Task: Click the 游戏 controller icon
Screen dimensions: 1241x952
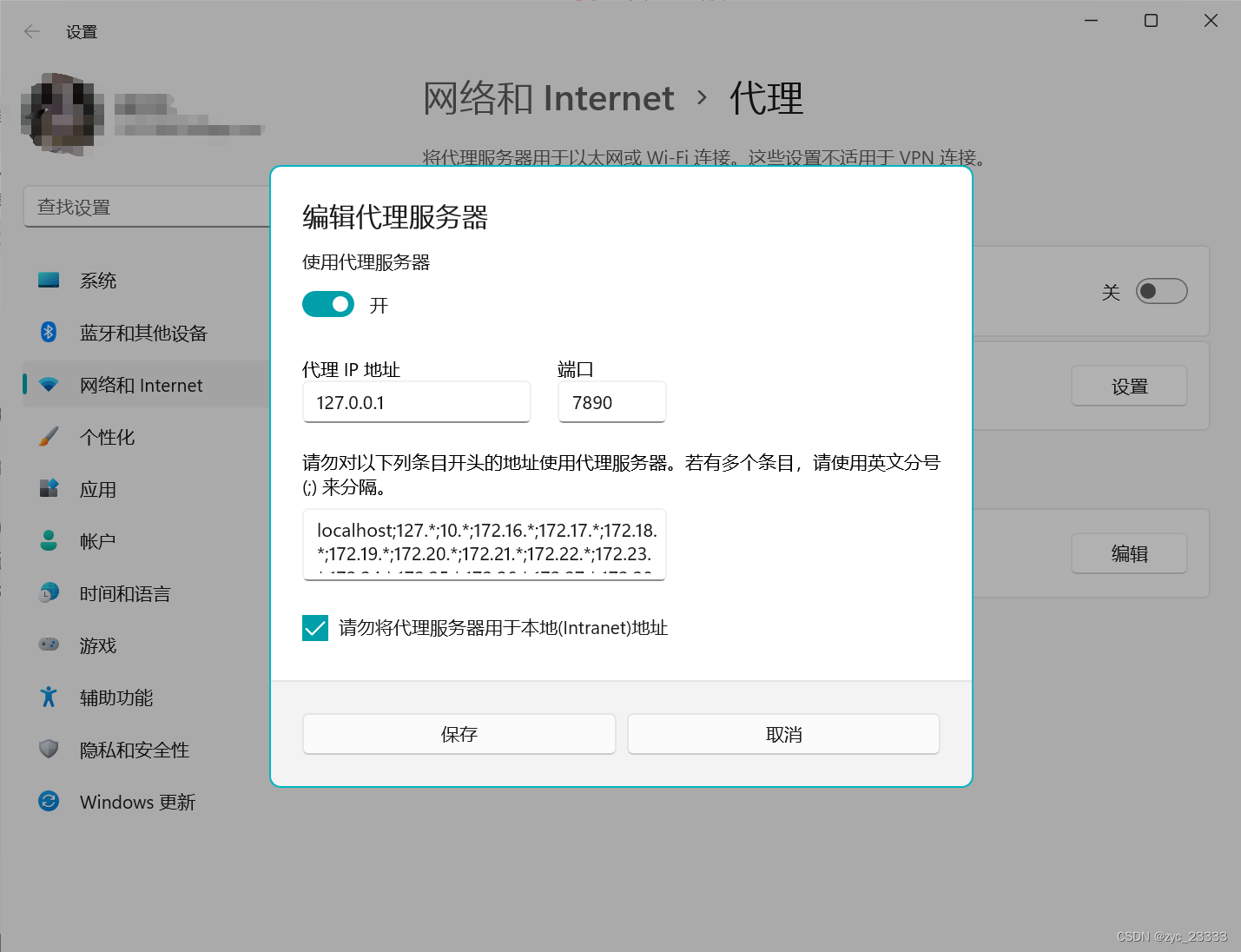Action: [49, 645]
